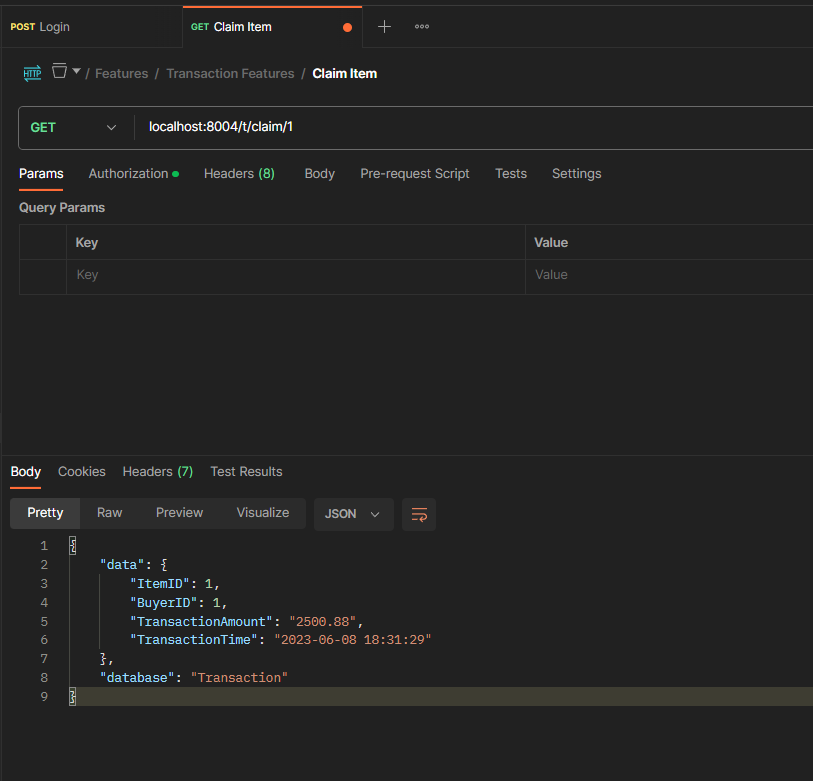Open new tab with plus icon
Image resolution: width=813 pixels, height=781 pixels.
click(x=384, y=27)
